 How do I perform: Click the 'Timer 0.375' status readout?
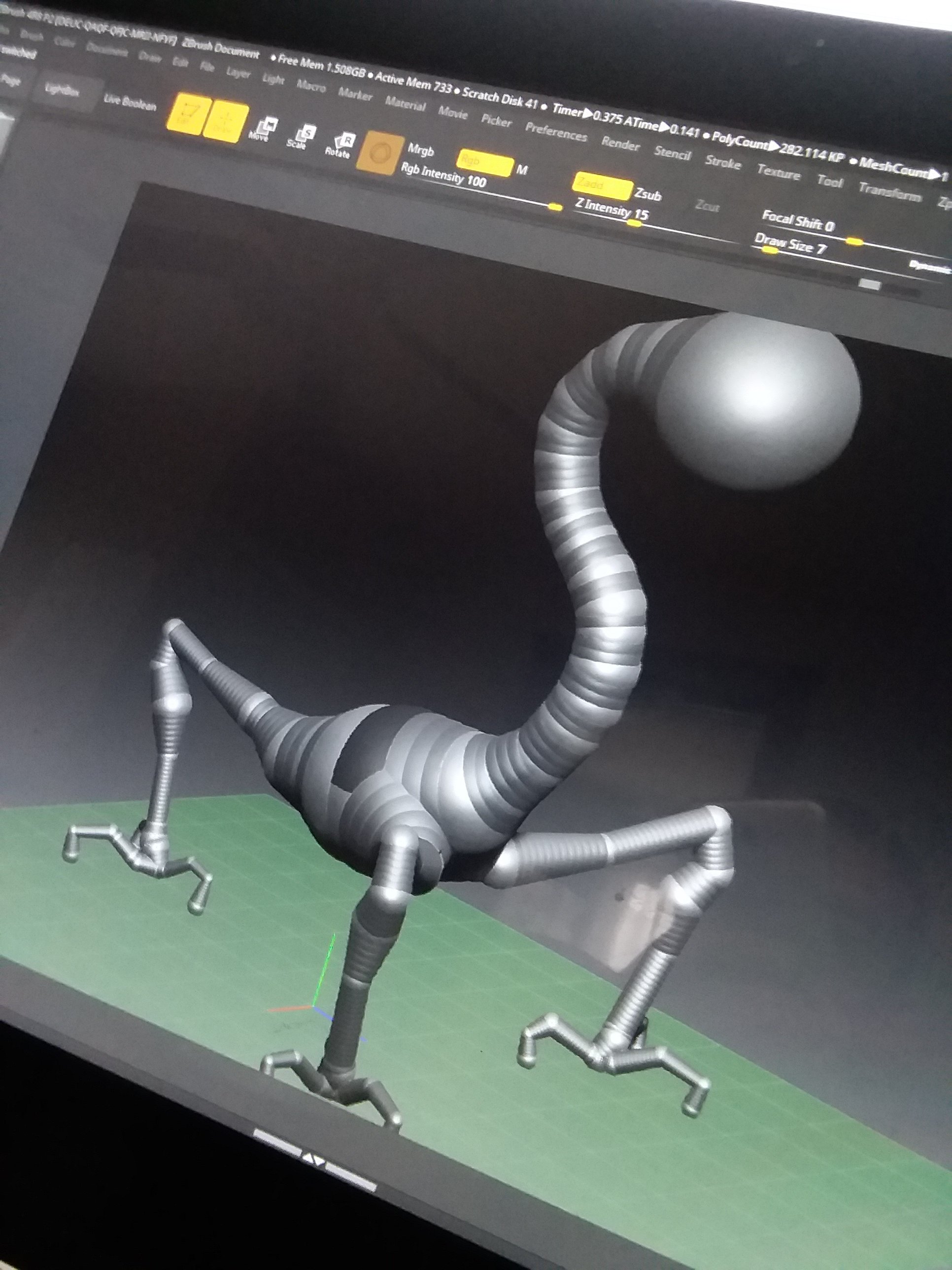[x=587, y=115]
